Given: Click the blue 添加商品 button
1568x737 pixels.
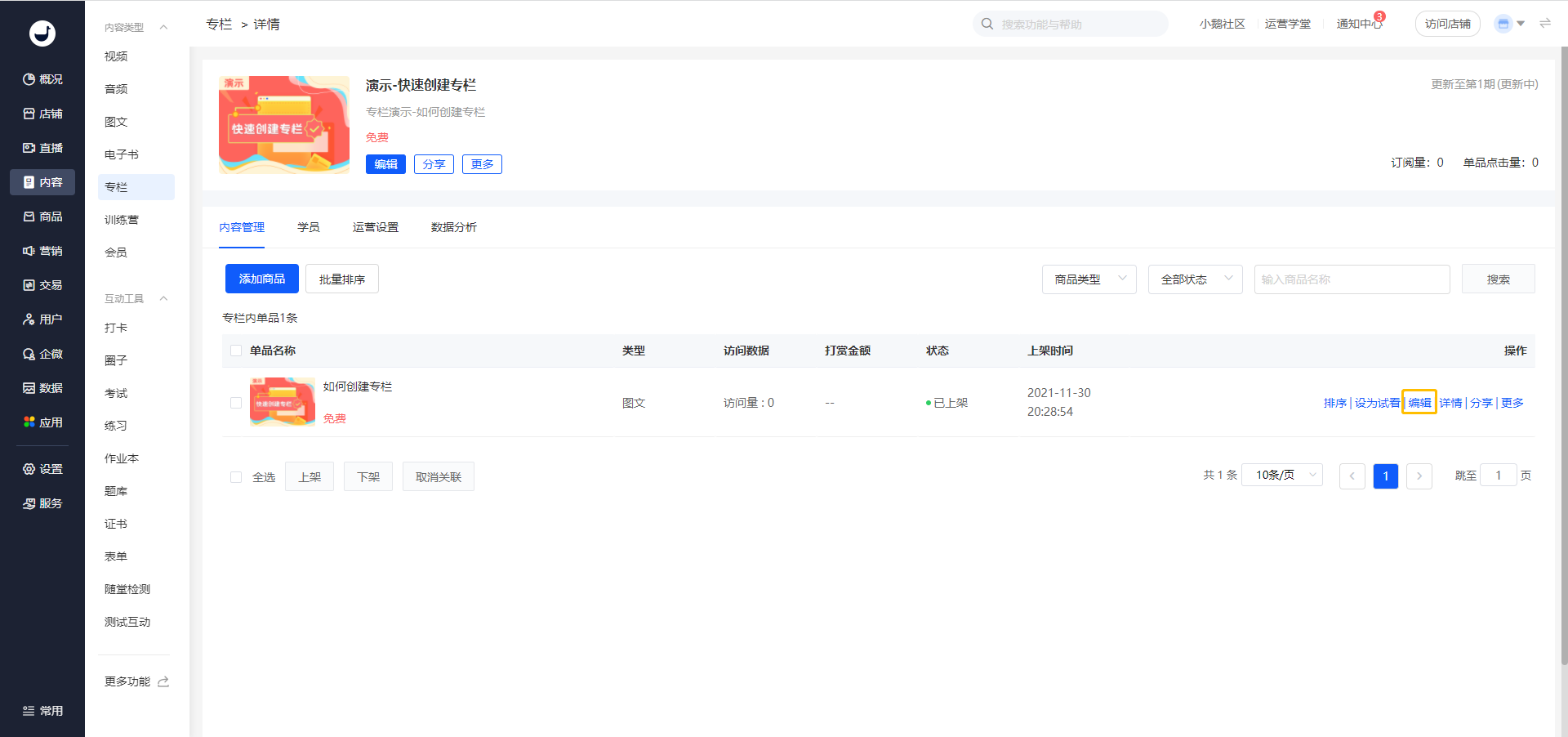Looking at the screenshot, I should click(x=261, y=279).
